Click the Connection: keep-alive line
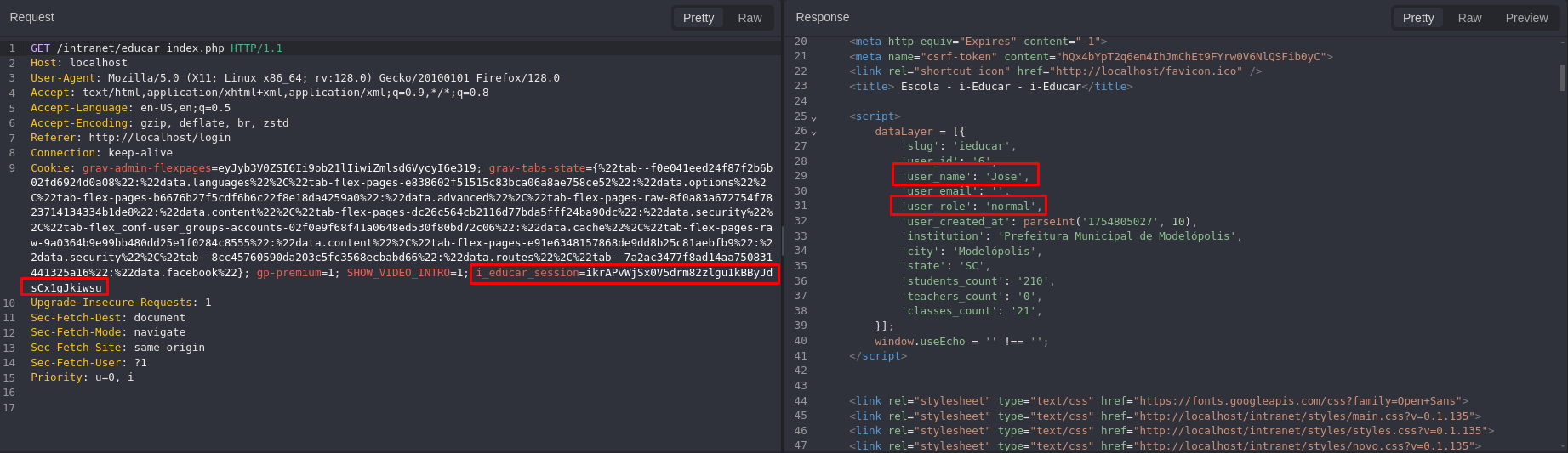 [x=101, y=153]
